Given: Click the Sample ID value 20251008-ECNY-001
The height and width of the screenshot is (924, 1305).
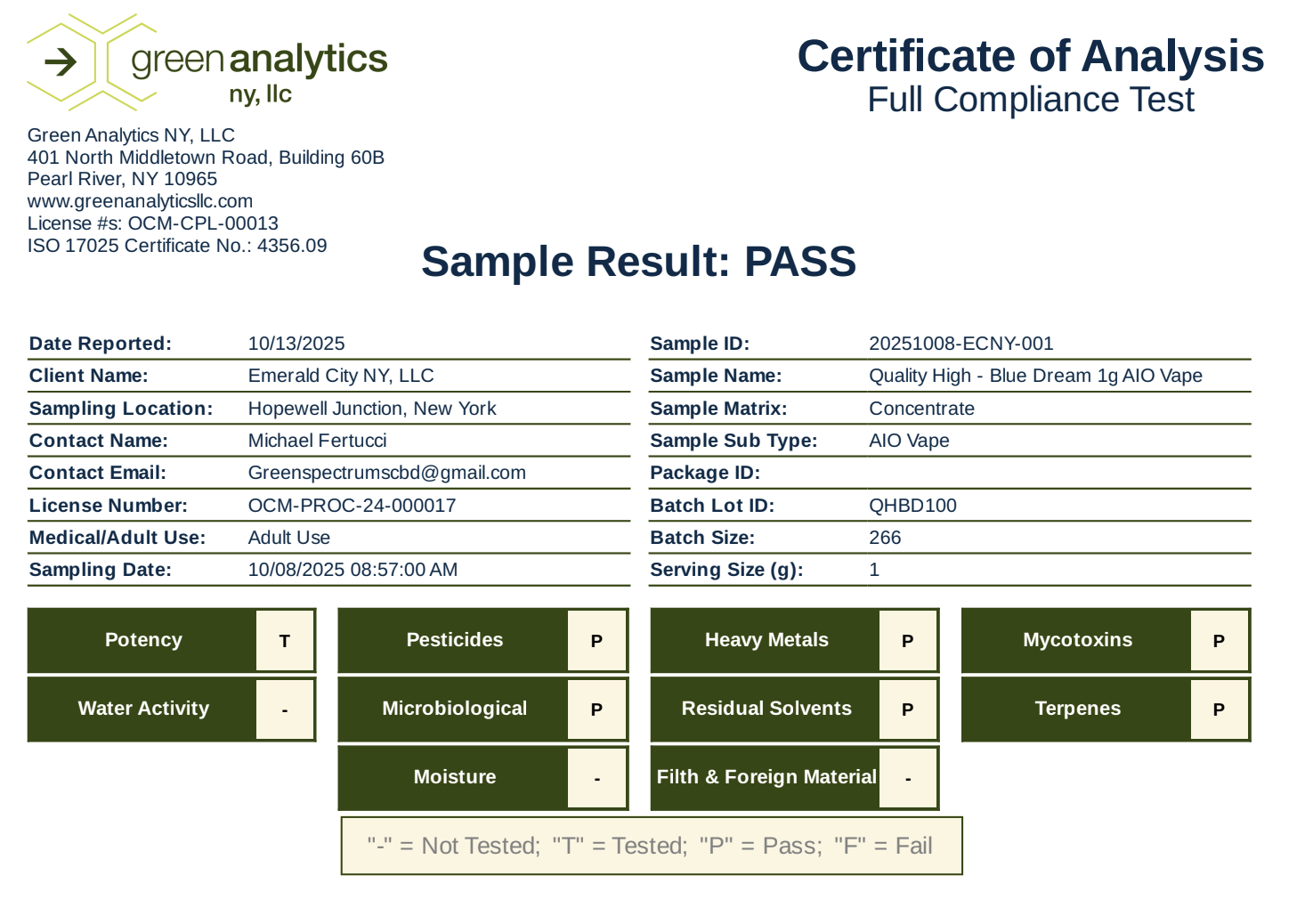Looking at the screenshot, I should (961, 344).
